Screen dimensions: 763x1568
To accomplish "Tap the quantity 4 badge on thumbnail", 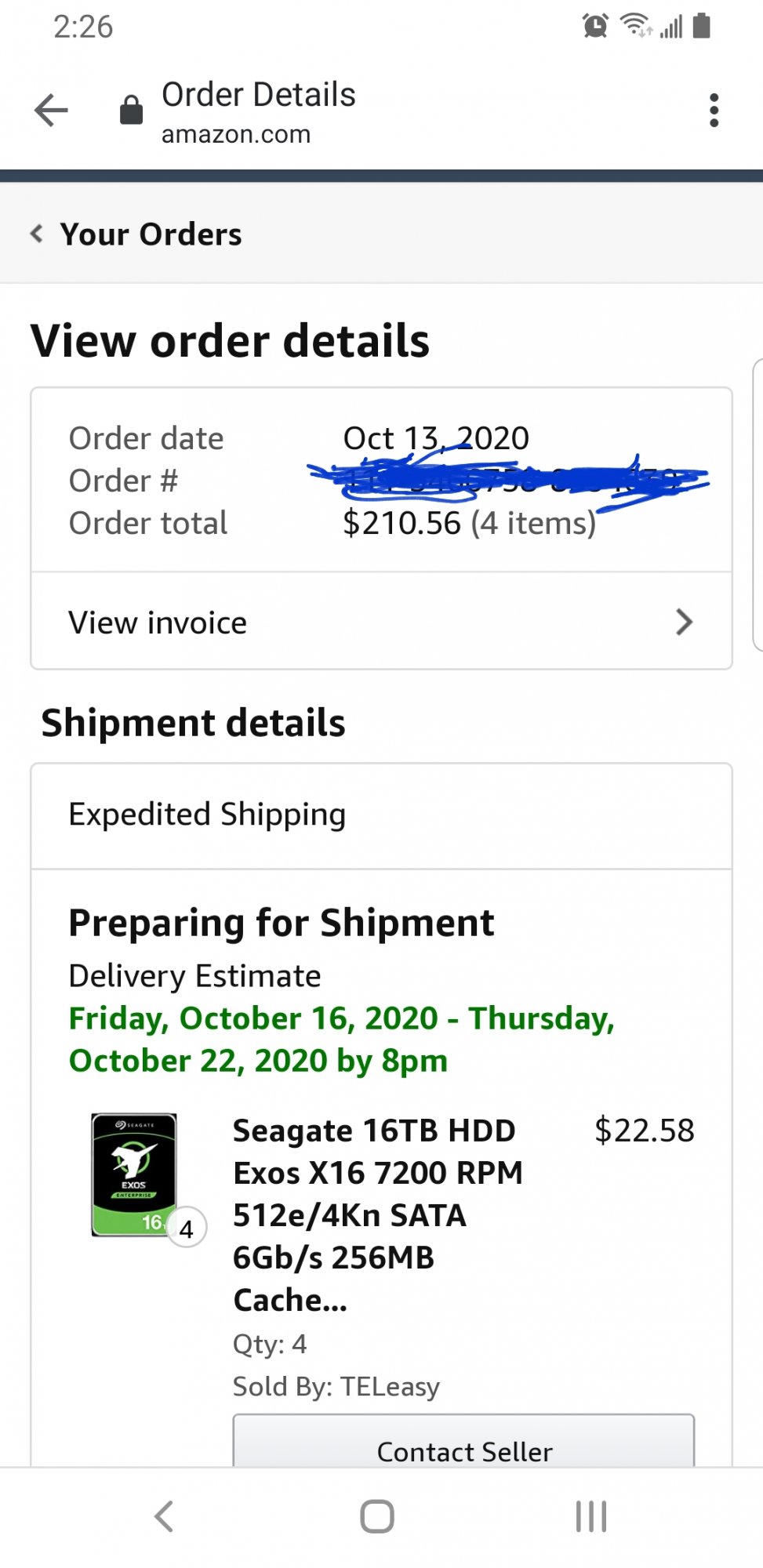I will 187,1229.
